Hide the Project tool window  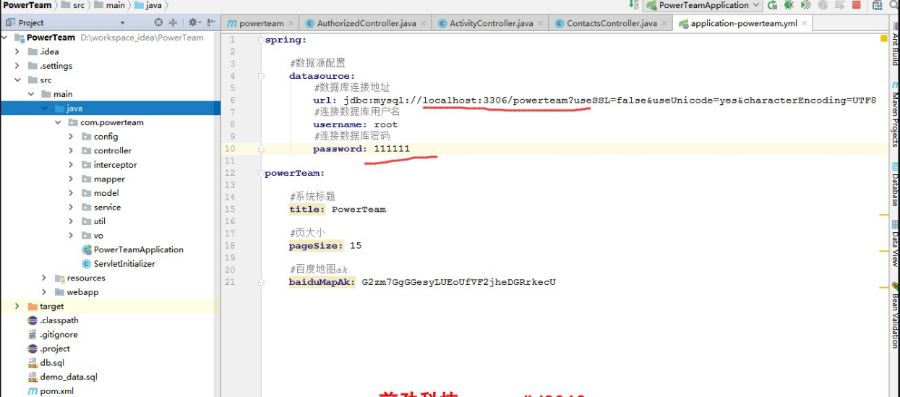pyautogui.click(x=211, y=22)
